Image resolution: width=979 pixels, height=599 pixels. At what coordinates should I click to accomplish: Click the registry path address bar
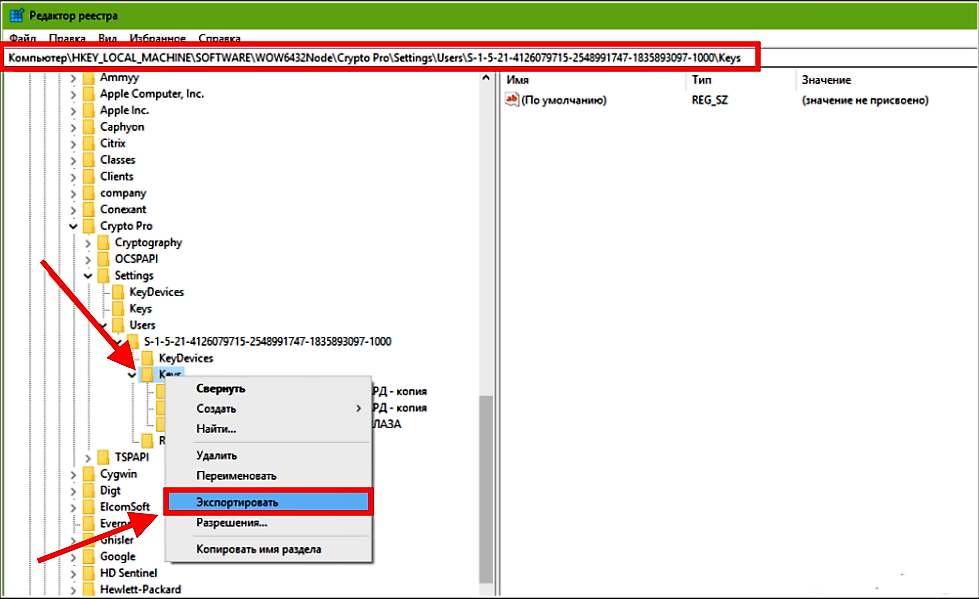[380, 59]
